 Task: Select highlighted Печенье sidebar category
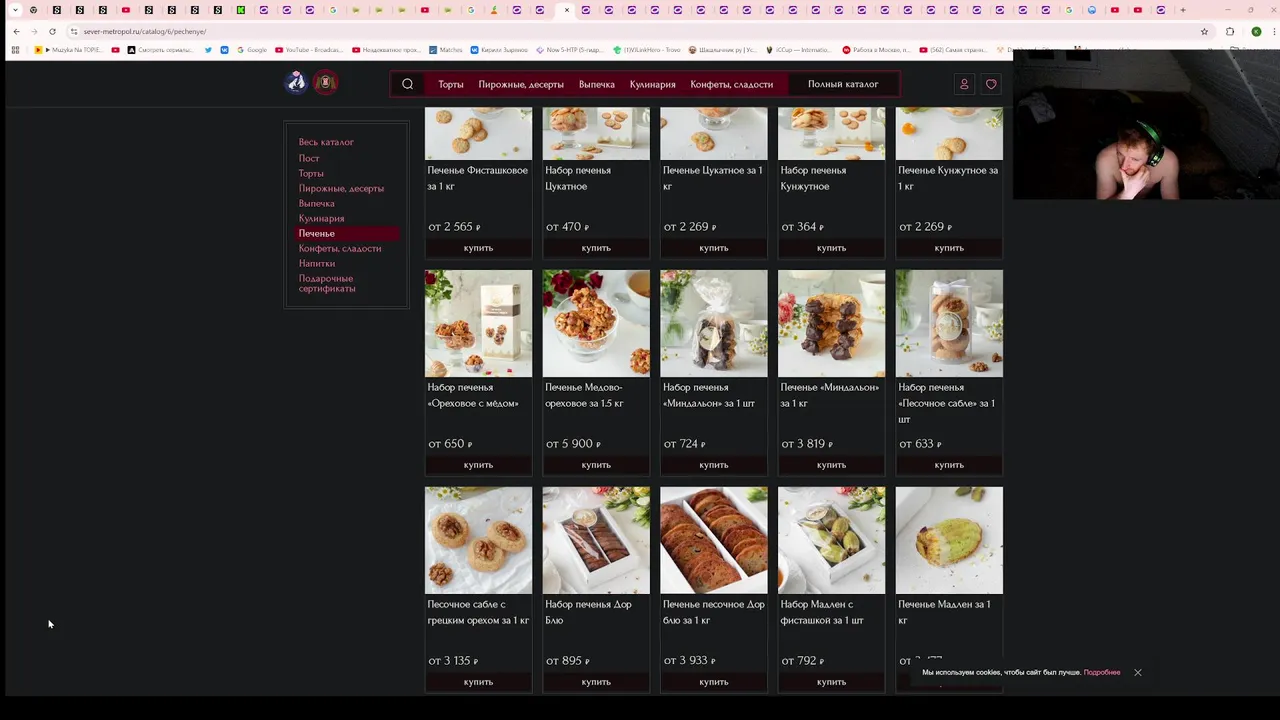point(347,233)
